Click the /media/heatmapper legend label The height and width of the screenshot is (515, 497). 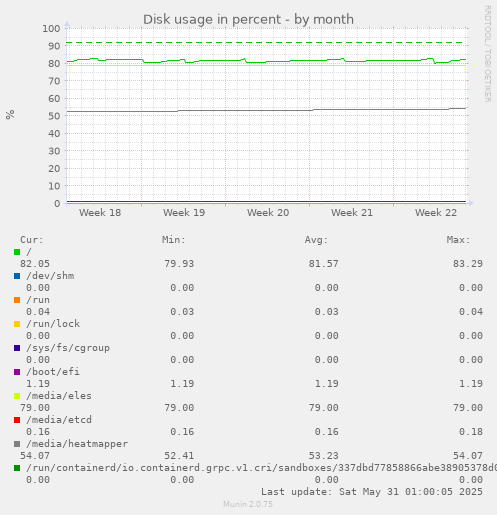pyautogui.click(x=77, y=444)
